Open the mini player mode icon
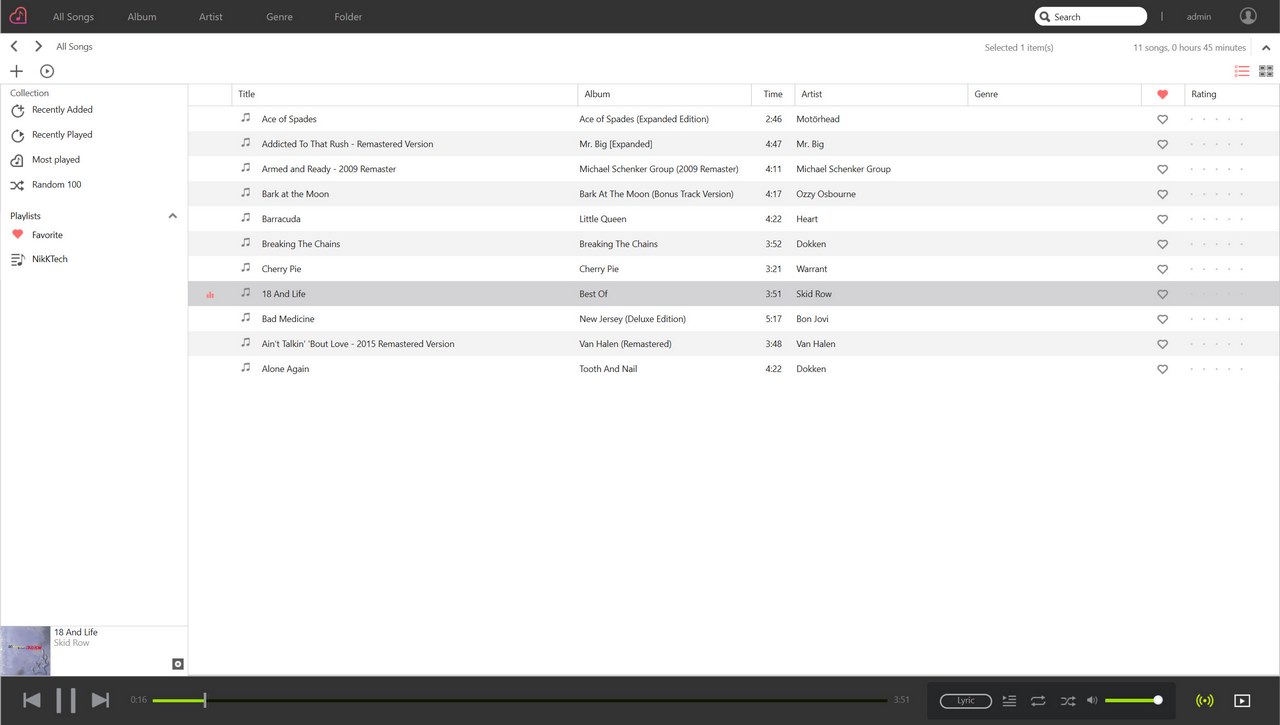Viewport: 1280px width, 725px height. [x=1242, y=701]
